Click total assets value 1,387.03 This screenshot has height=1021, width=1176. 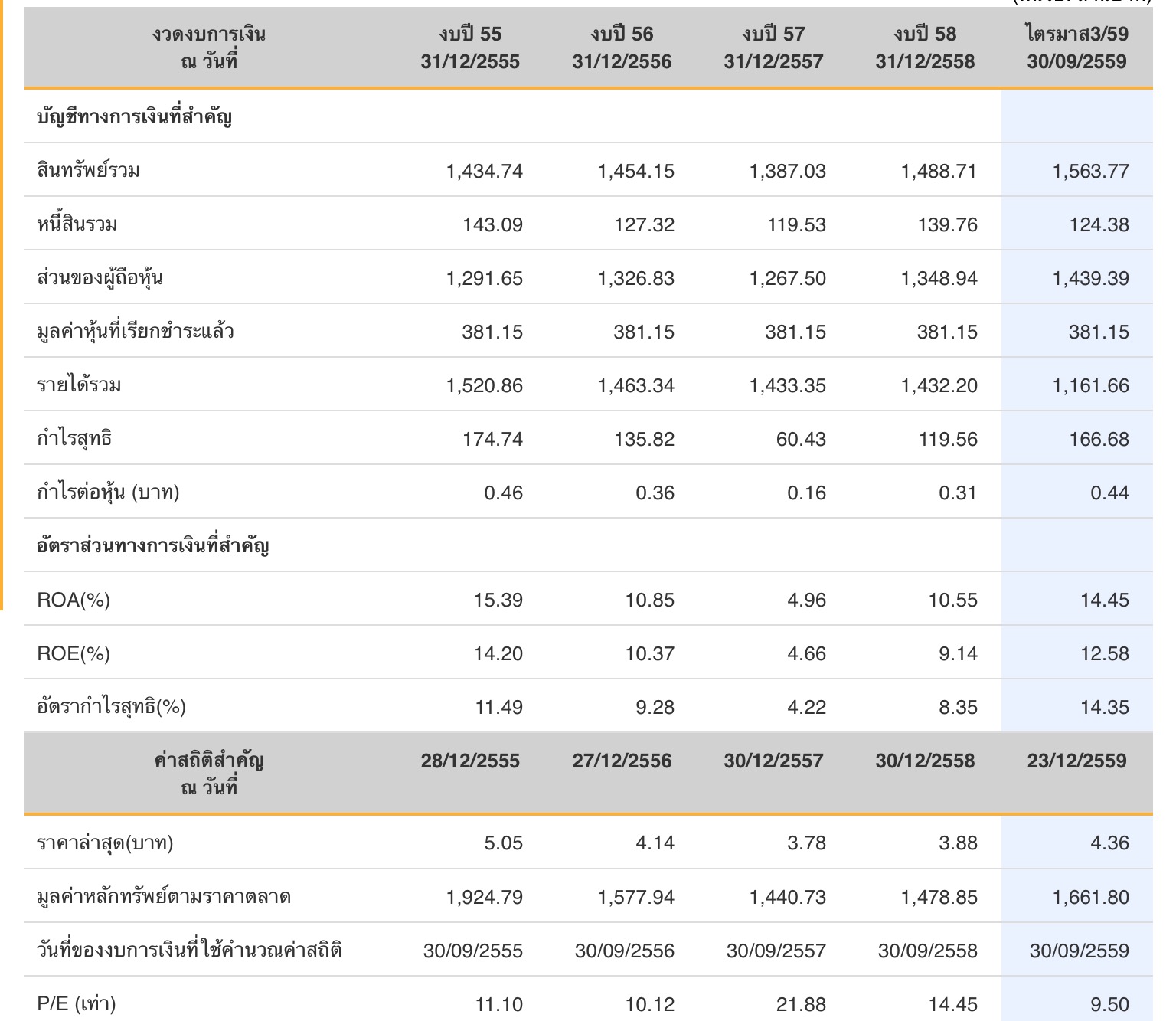point(788,171)
